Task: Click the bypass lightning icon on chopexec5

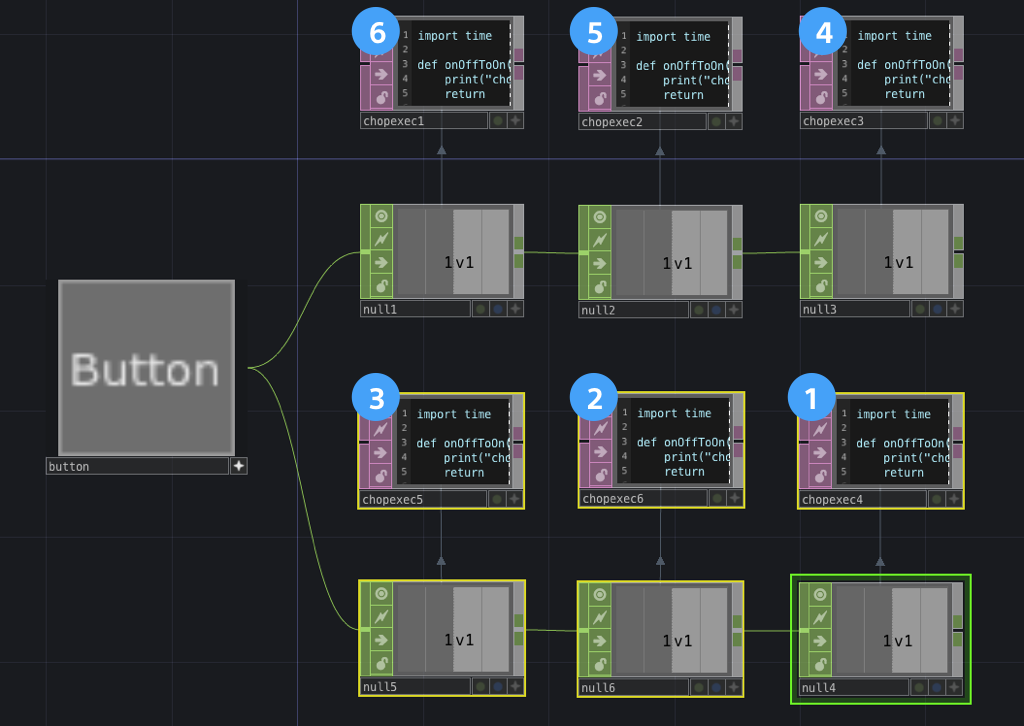Action: point(381,428)
